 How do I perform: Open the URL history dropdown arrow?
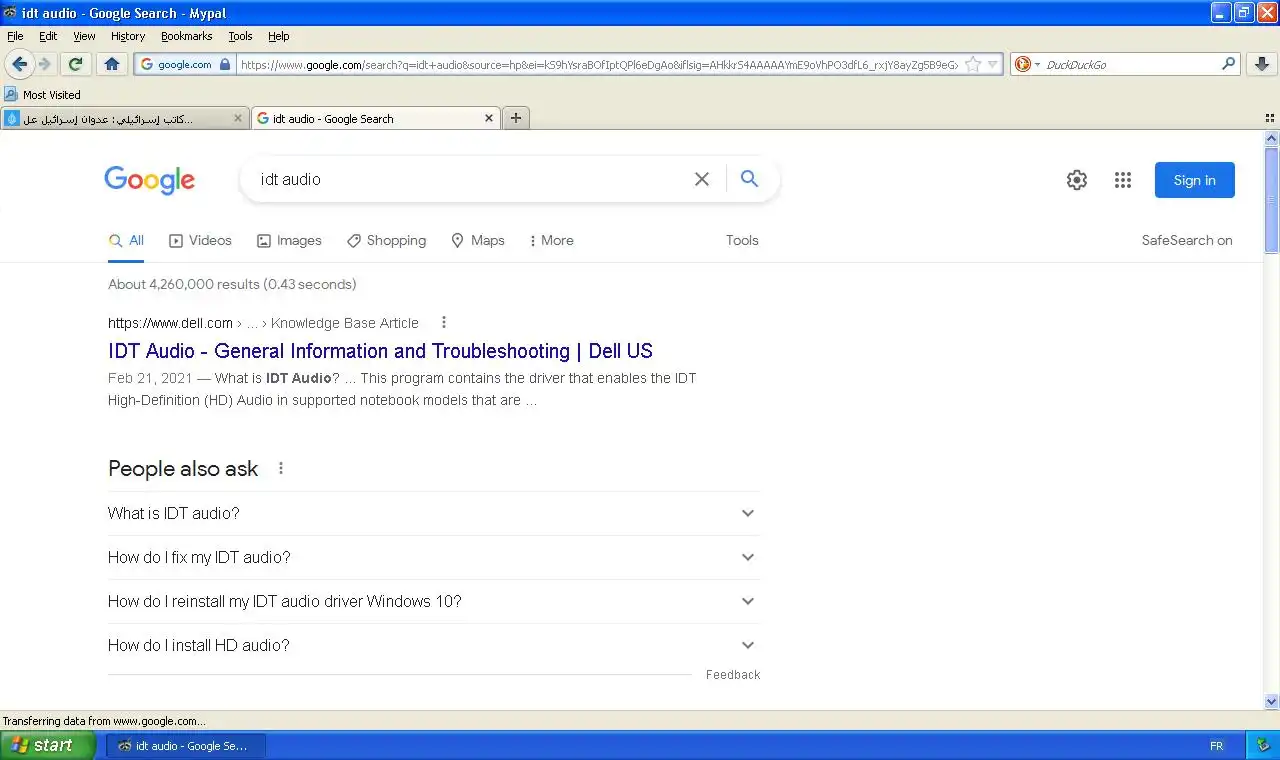[993, 64]
